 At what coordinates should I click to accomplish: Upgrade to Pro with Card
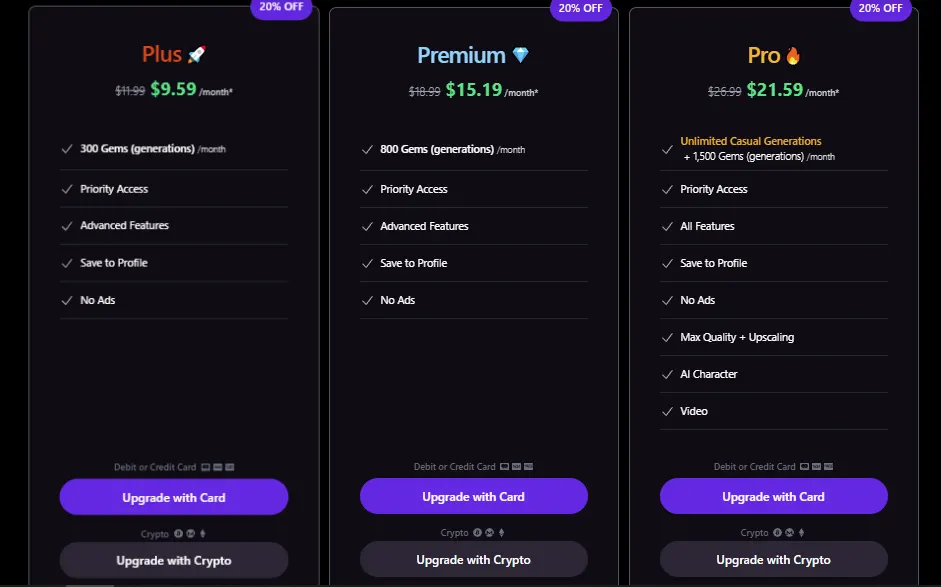click(774, 497)
